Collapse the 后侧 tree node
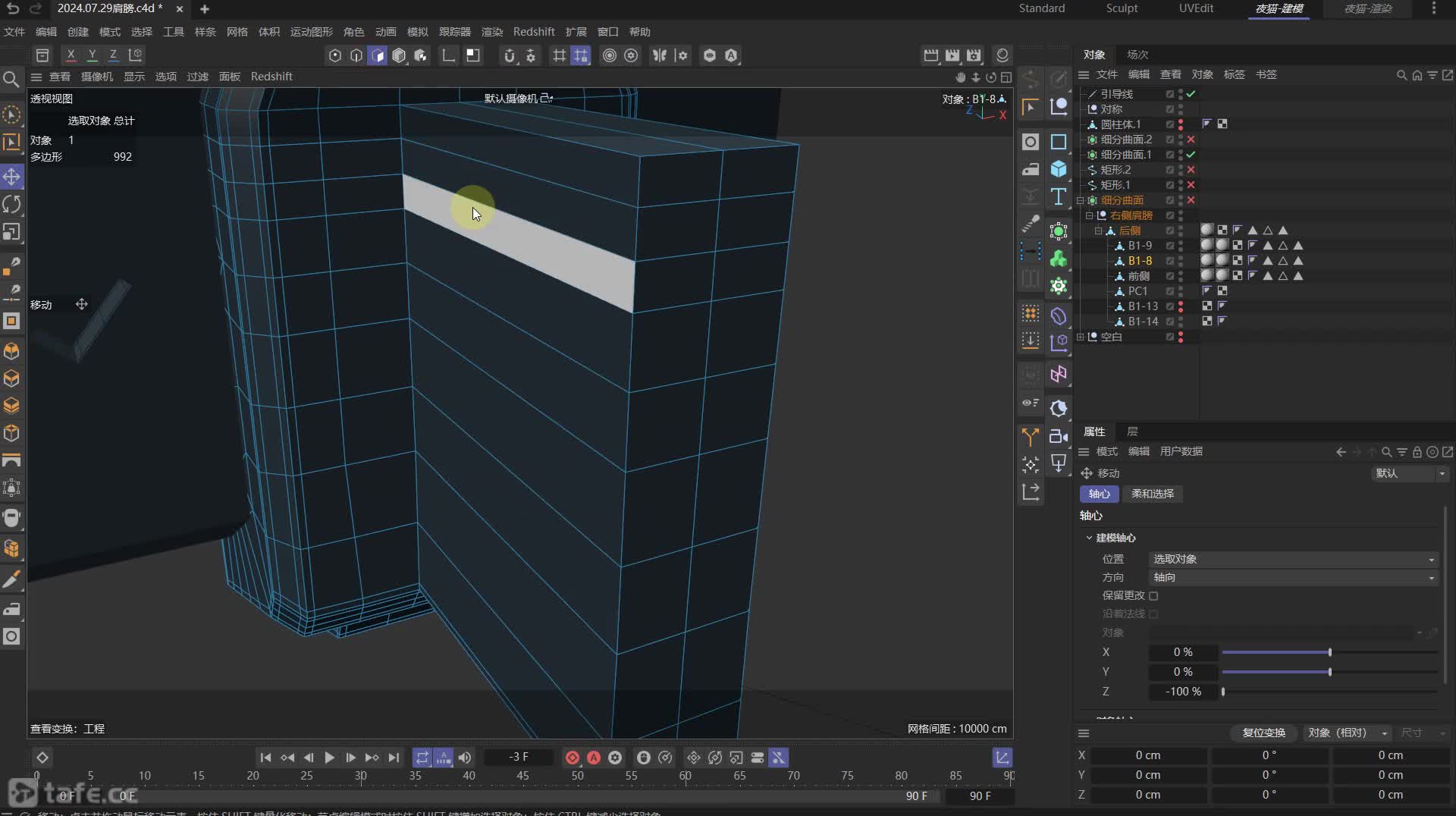 coord(1098,231)
